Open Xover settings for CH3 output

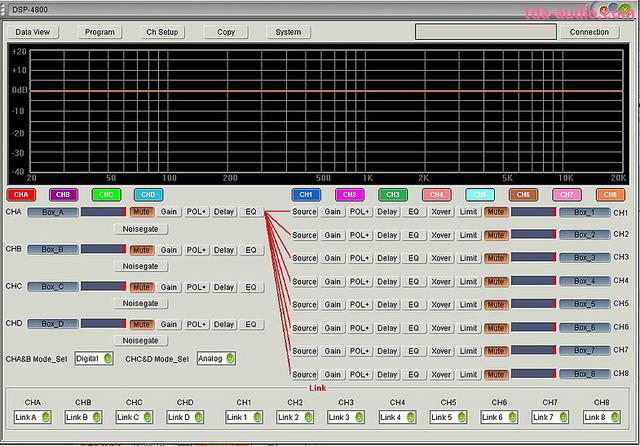point(441,258)
